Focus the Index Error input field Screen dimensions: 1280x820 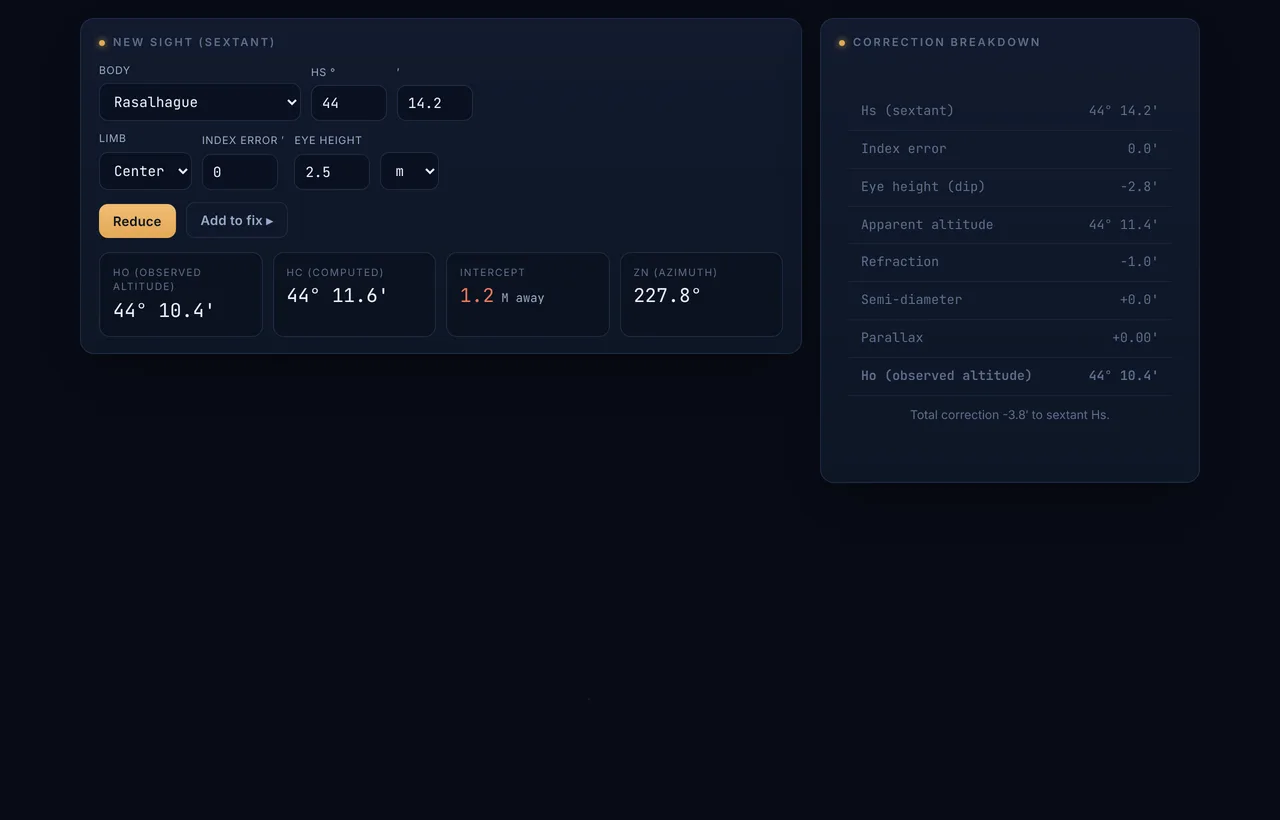[x=240, y=172]
